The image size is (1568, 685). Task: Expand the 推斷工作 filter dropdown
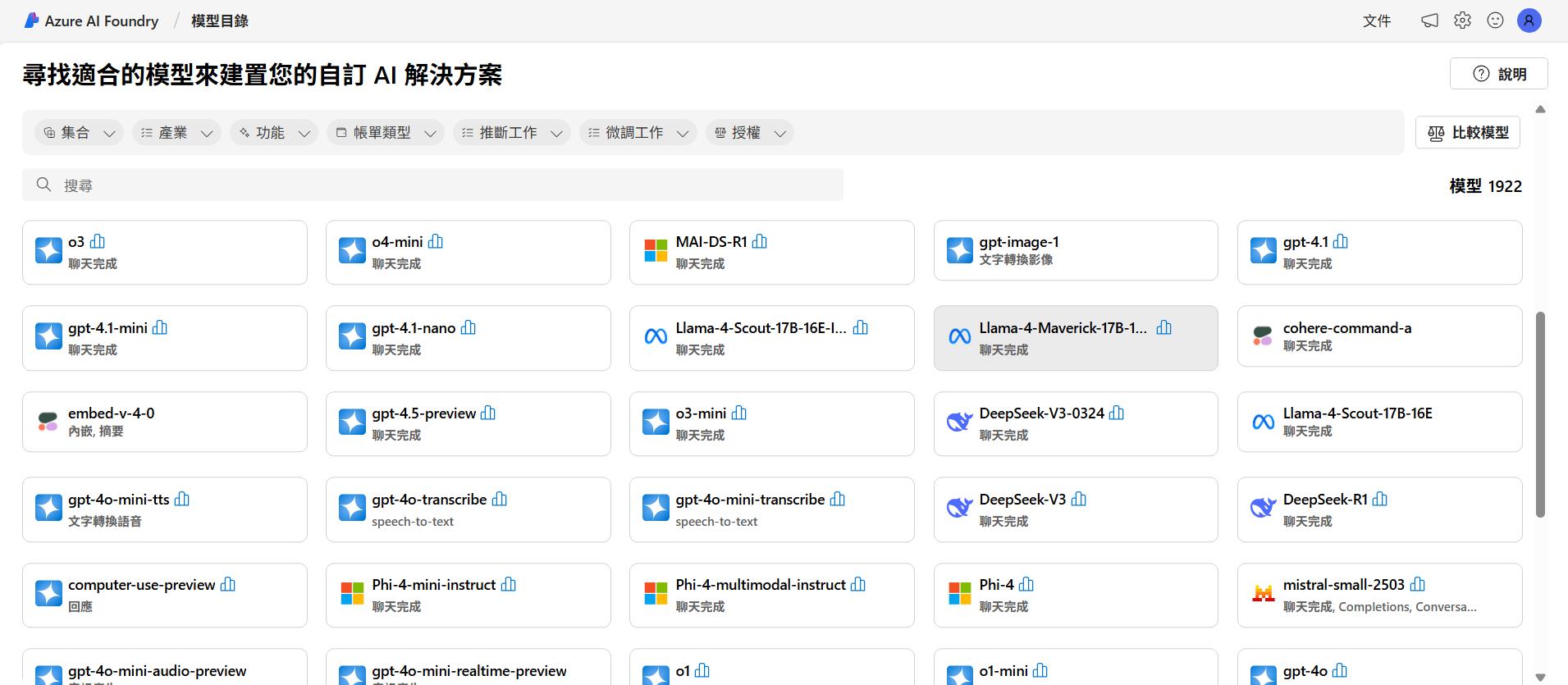[x=512, y=133]
